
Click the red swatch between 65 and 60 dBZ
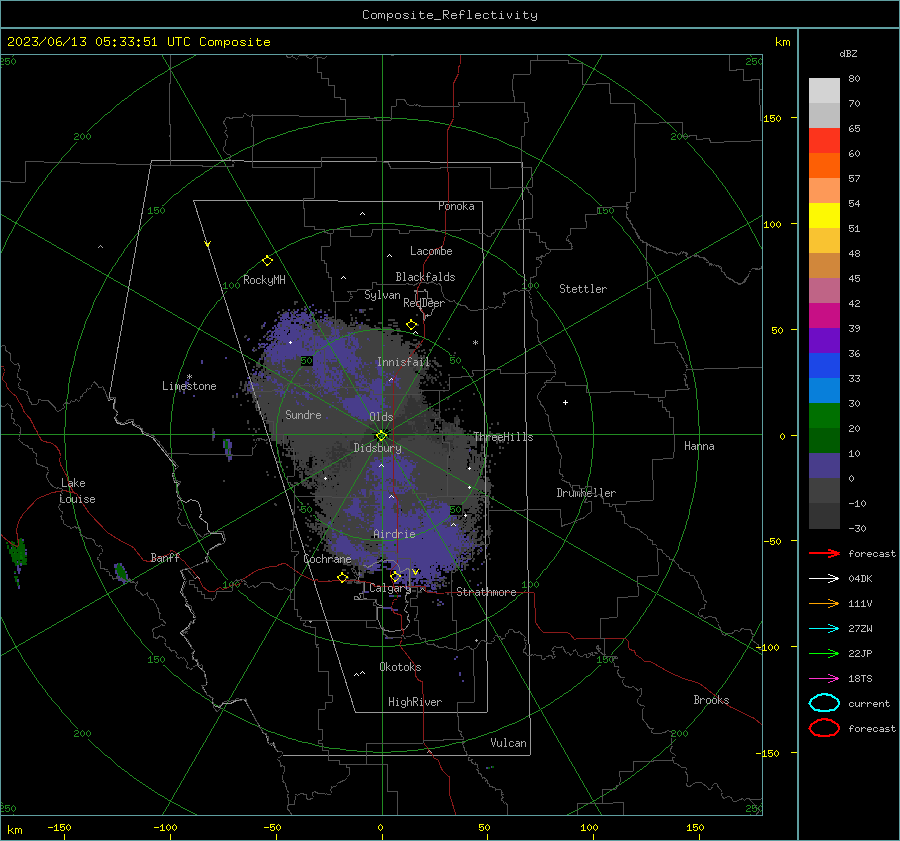tap(824, 140)
